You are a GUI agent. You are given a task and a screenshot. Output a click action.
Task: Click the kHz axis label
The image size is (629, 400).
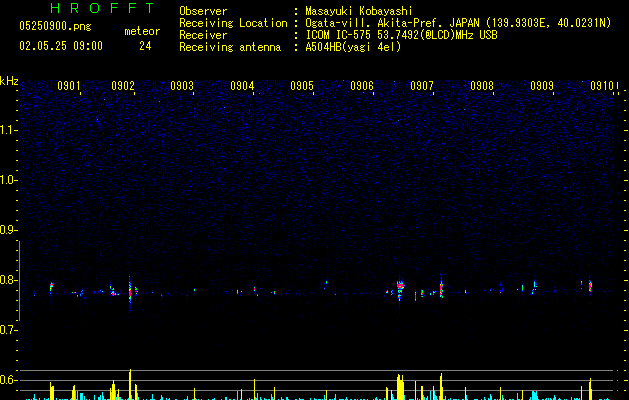pos(9,81)
